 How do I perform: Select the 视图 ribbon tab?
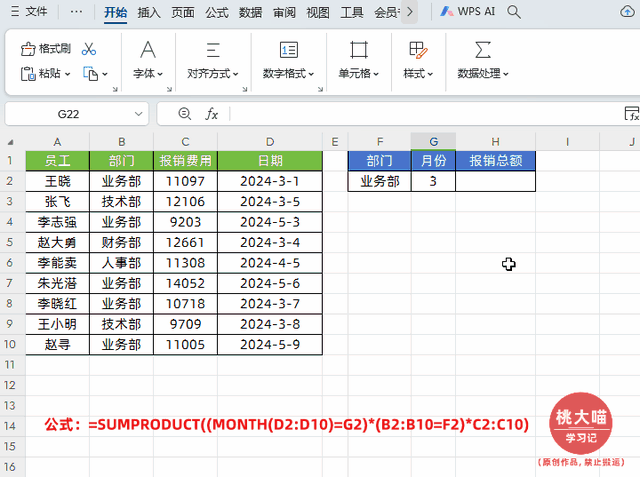click(318, 12)
